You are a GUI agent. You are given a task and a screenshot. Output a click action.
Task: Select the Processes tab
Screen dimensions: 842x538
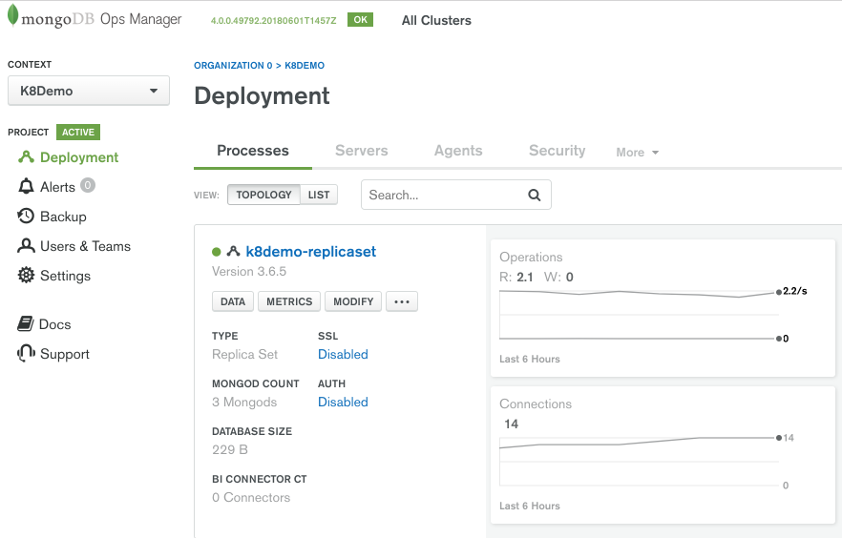253,150
